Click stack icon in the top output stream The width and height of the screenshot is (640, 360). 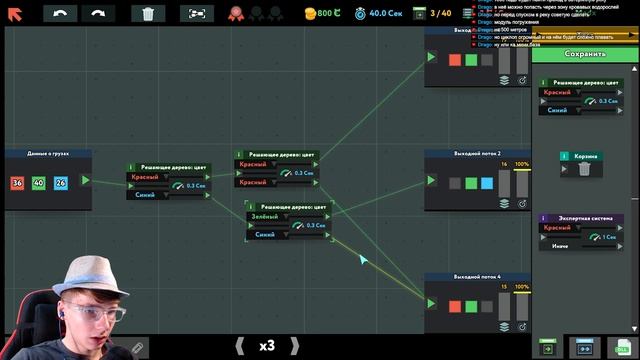[x=504, y=80]
